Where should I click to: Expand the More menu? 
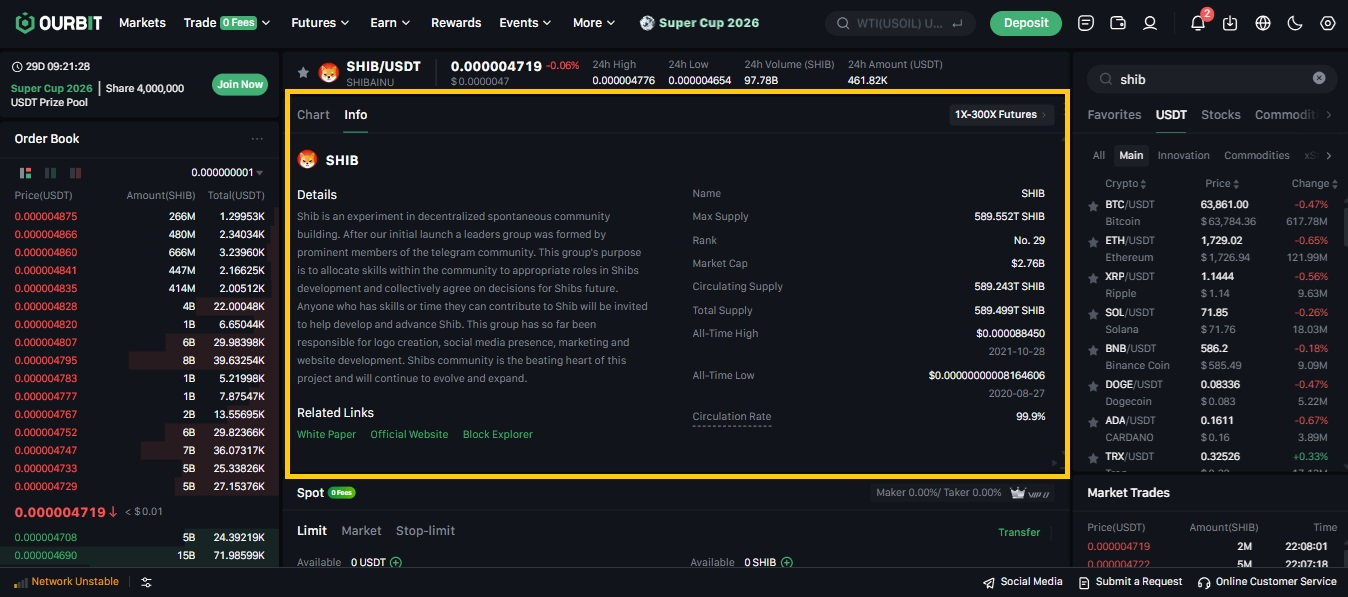click(x=594, y=22)
